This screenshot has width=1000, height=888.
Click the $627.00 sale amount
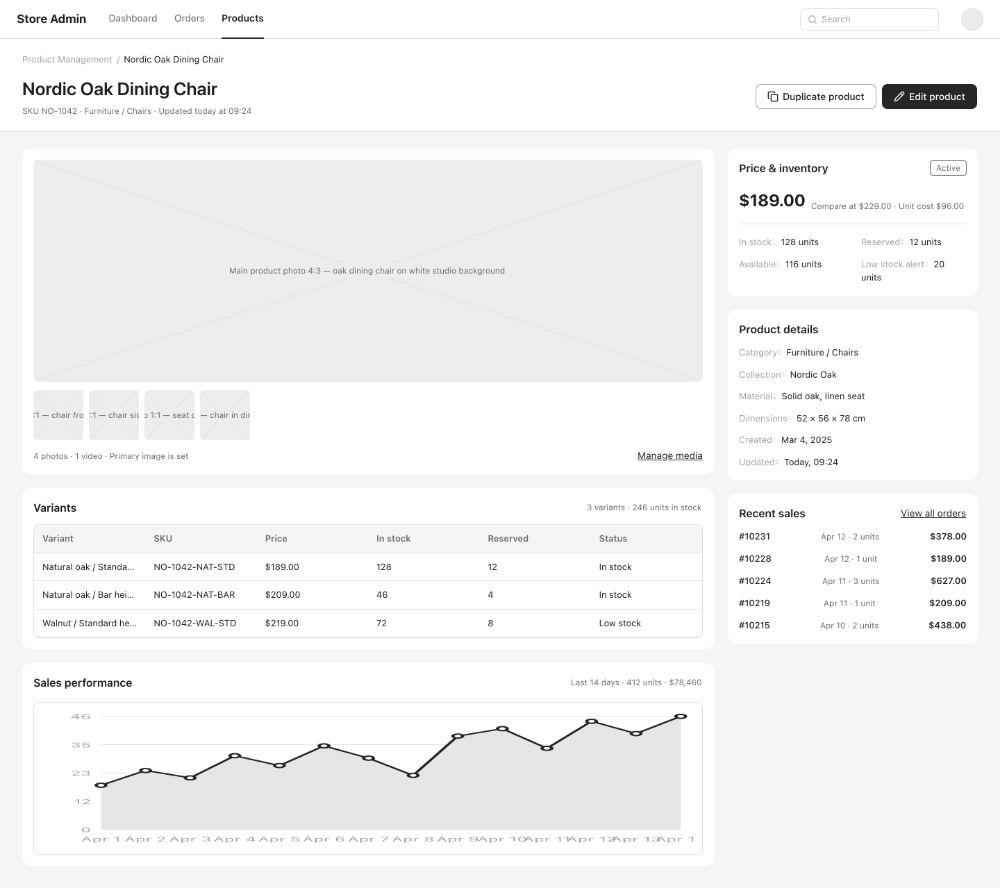(x=948, y=581)
